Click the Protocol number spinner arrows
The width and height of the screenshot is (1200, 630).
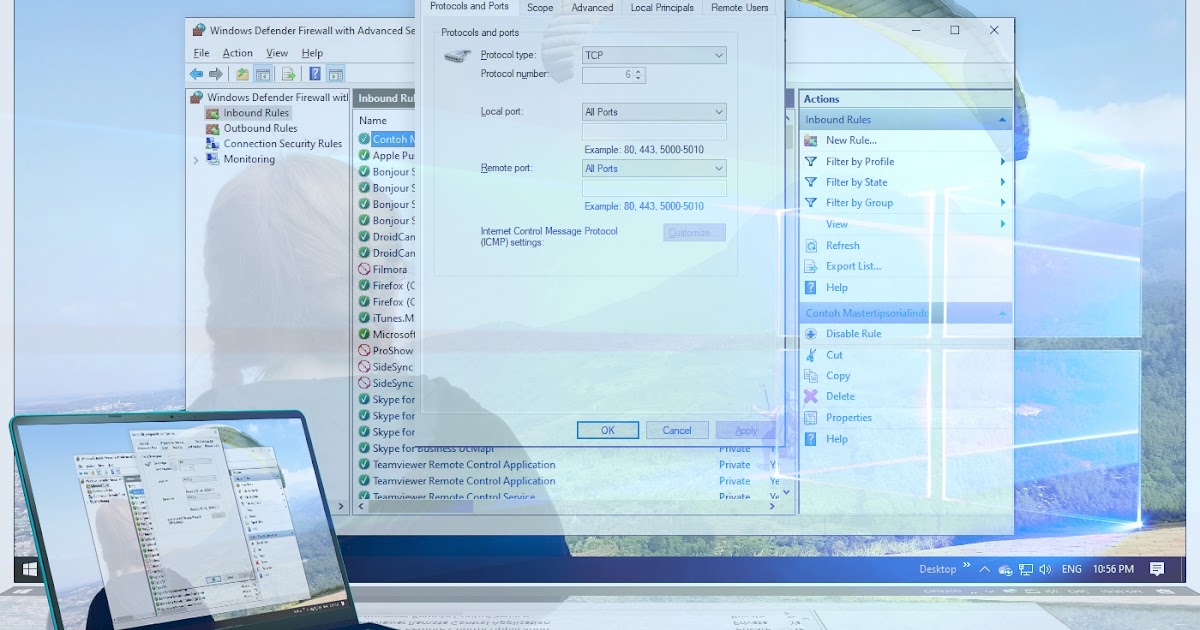point(639,75)
